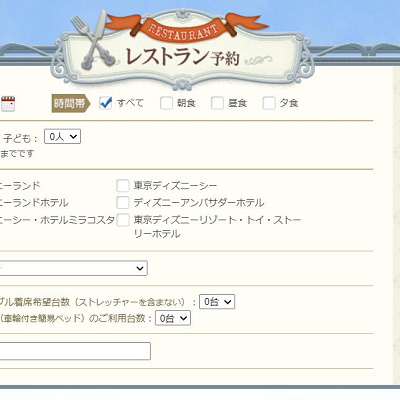400x400 pixels.
Task: Click the 時間帯 label tag
Action: tap(71, 103)
